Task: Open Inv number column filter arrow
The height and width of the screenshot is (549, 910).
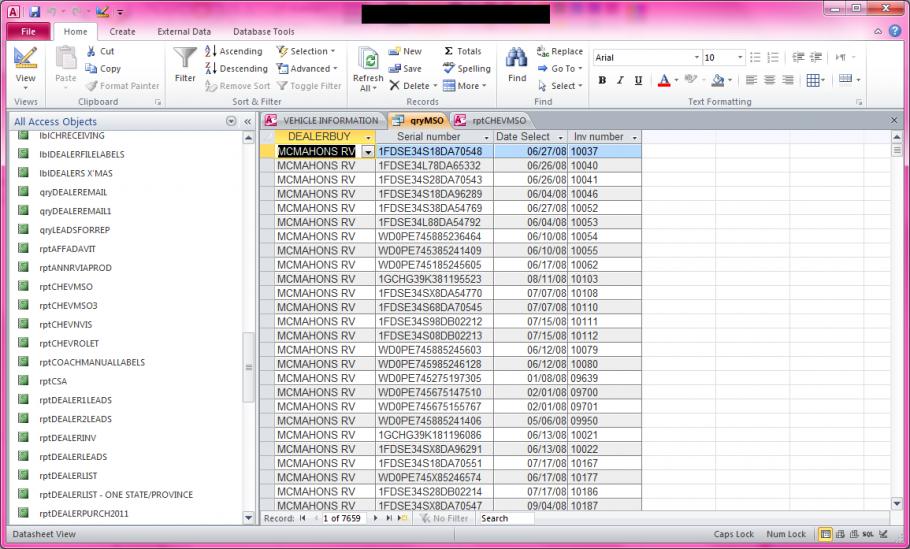Action: 634,137
